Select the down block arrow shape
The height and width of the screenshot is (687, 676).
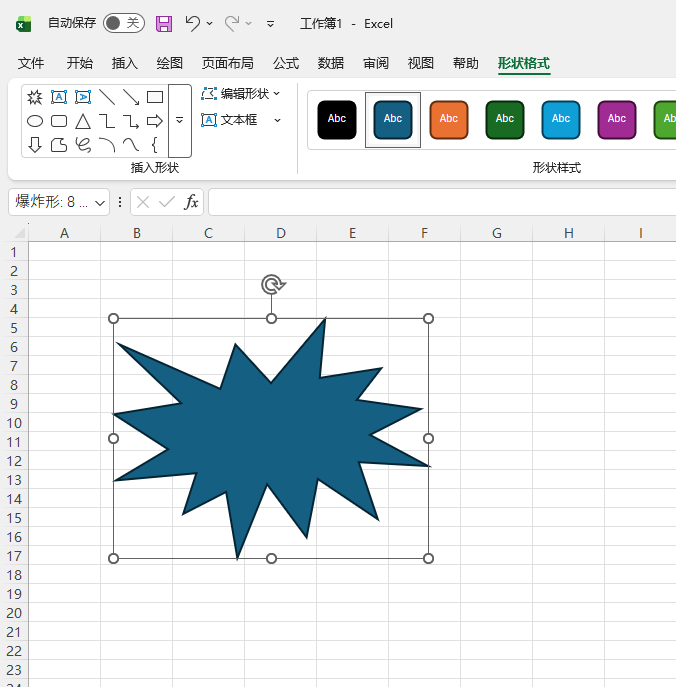(35, 145)
